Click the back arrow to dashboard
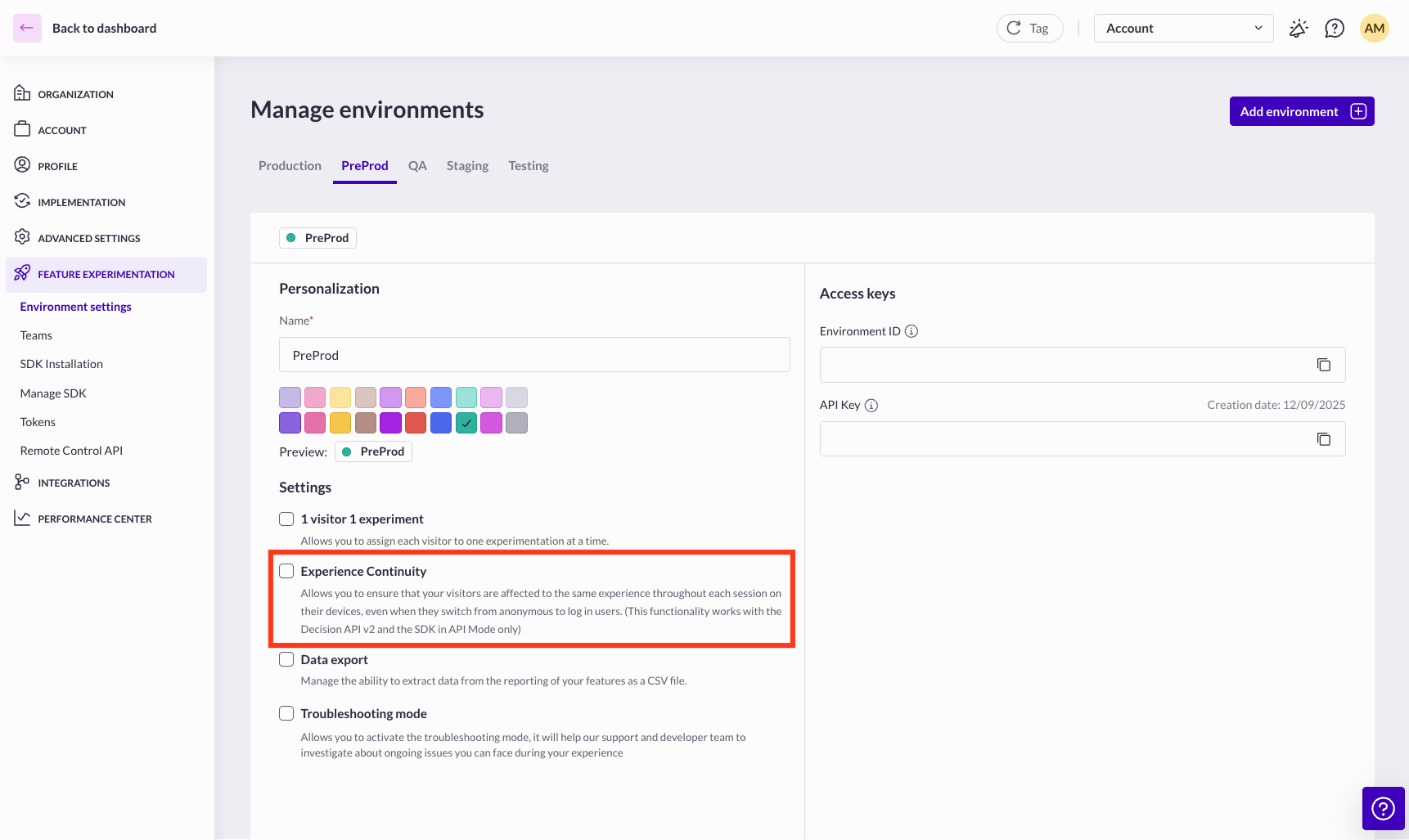1409x840 pixels. [x=27, y=29]
